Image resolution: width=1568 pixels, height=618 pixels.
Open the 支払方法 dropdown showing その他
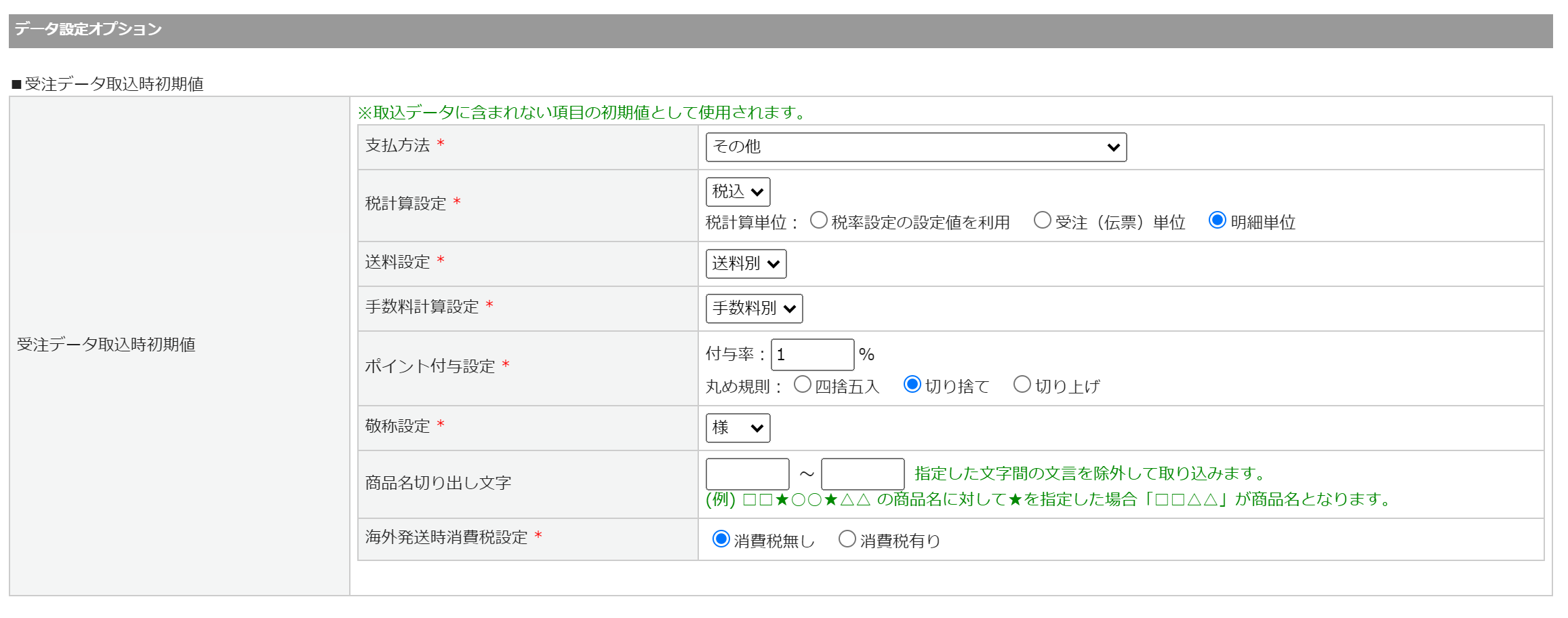[x=915, y=147]
